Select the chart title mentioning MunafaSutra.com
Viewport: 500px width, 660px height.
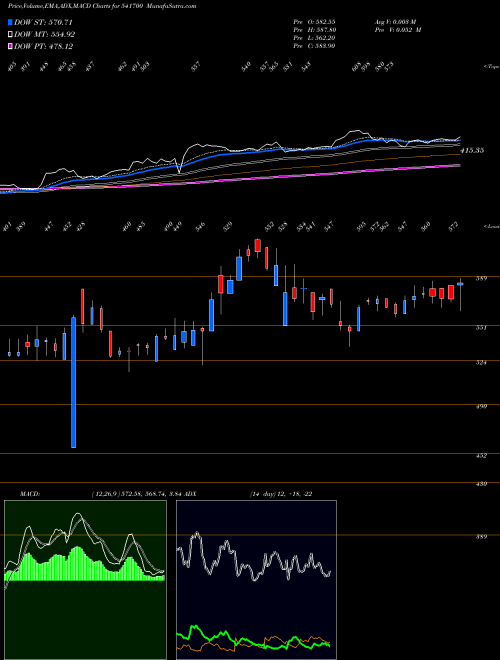102,6
